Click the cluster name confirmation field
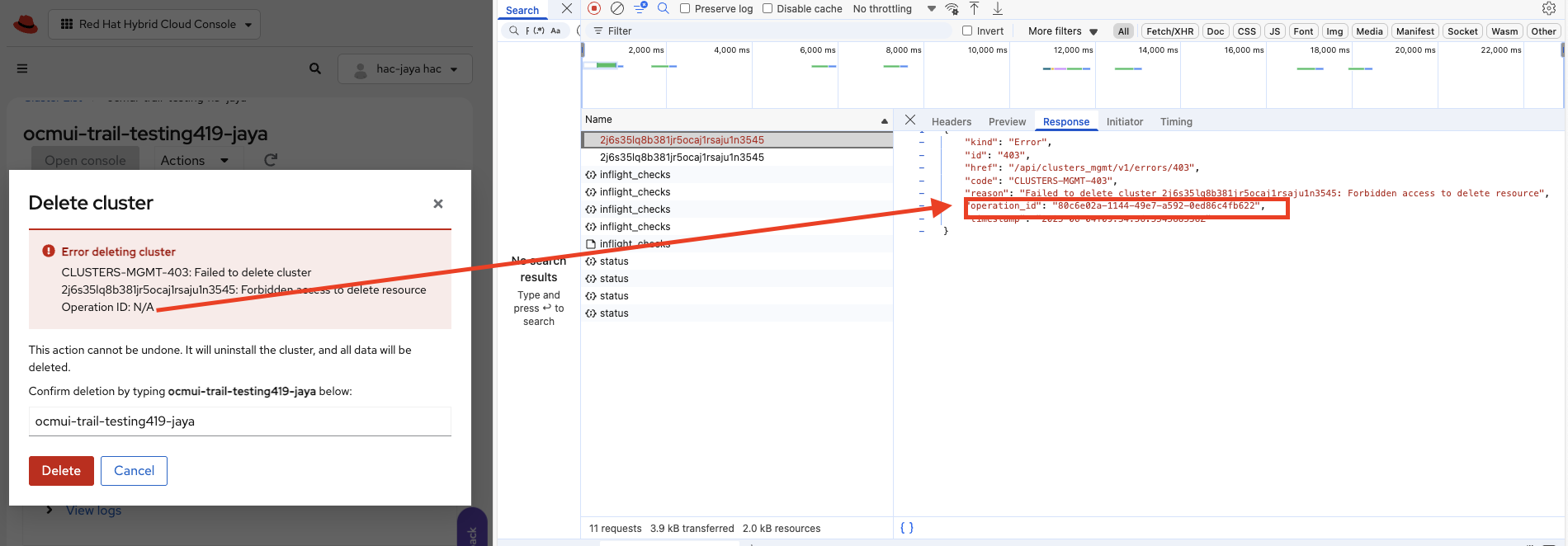This screenshot has width=1568, height=546. 240,421
